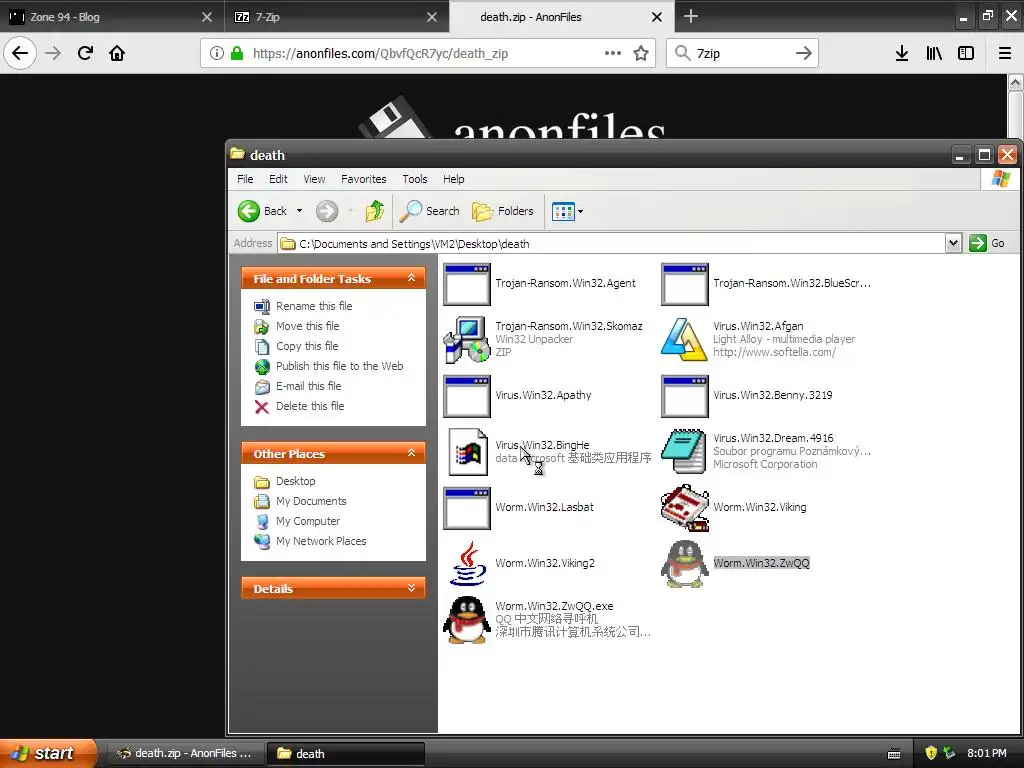This screenshot has height=768, width=1024.
Task: Switch to the Zone 94 - Blog tab
Action: 111,17
